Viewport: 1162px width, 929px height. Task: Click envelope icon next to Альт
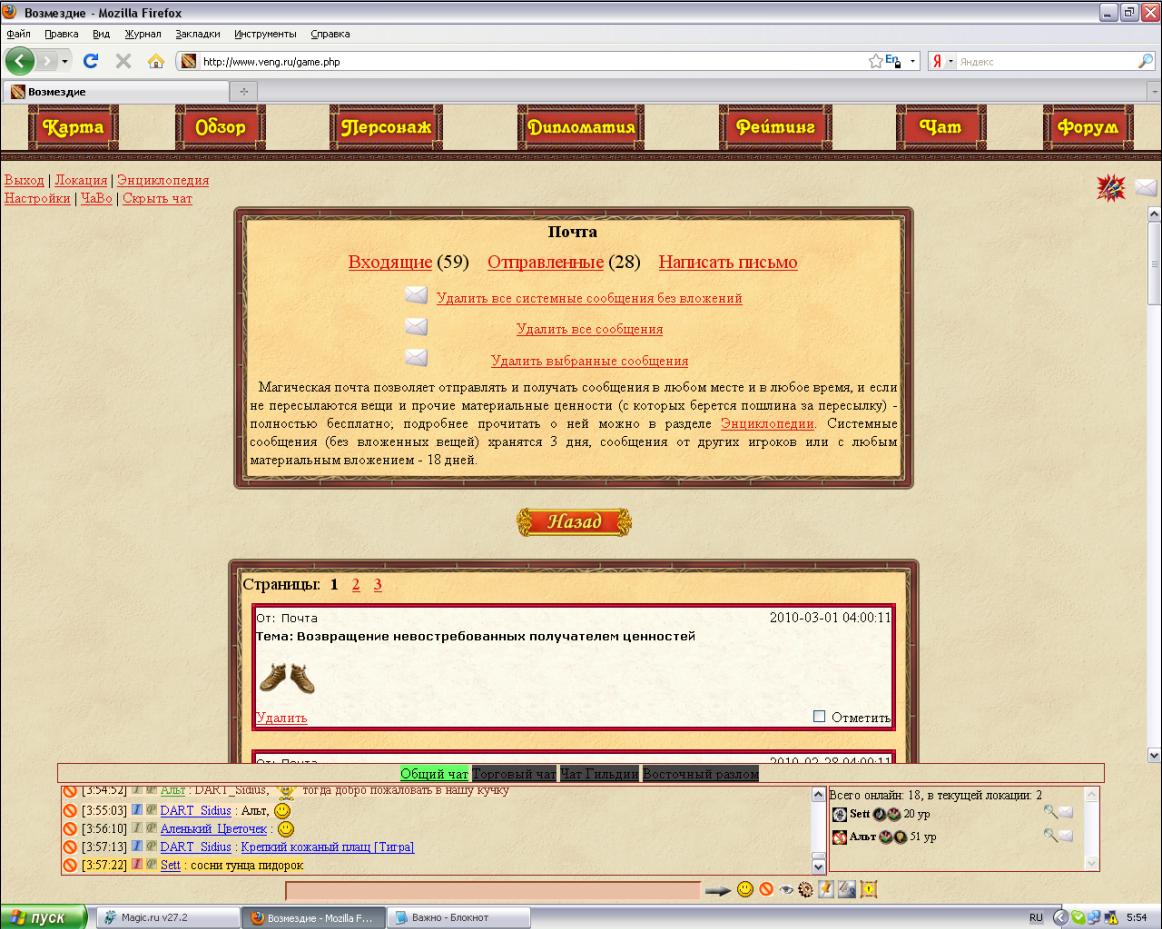pos(1066,836)
